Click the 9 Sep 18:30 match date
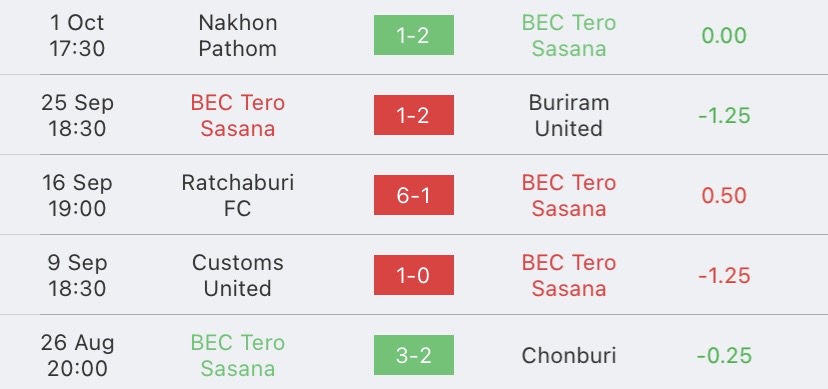The width and height of the screenshot is (828, 389). coord(77,276)
